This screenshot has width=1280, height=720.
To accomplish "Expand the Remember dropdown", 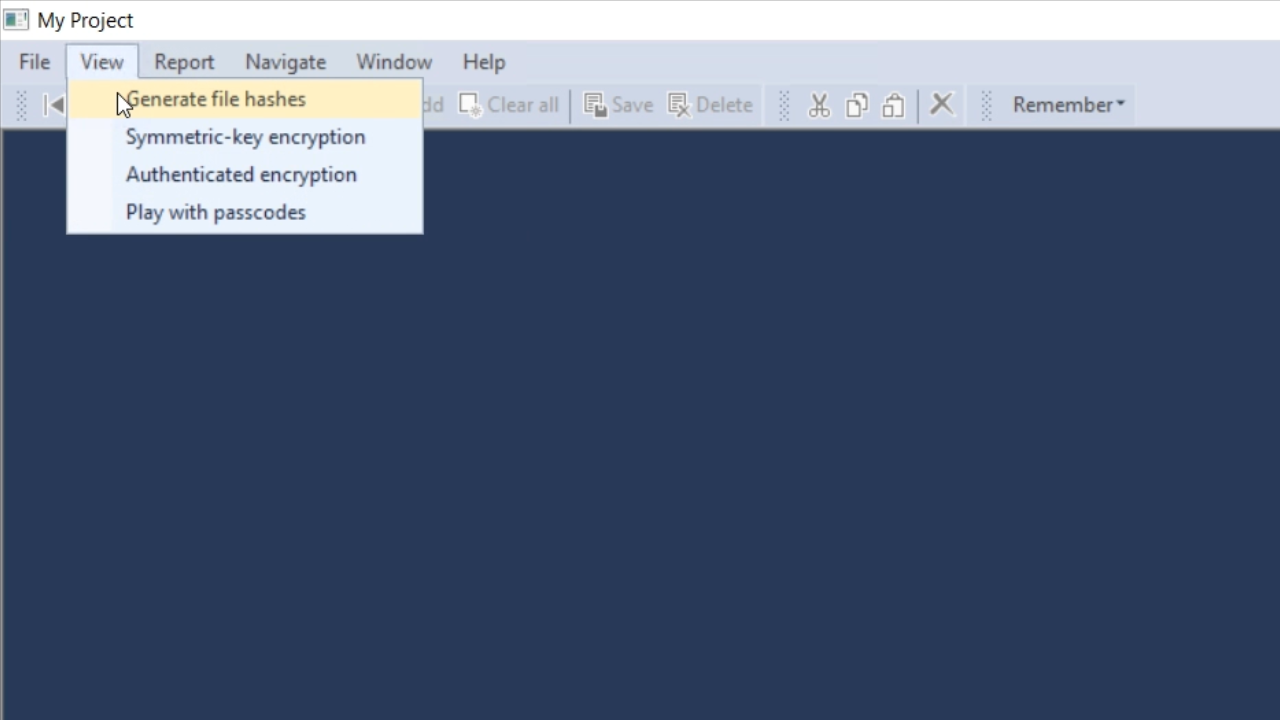I will pos(1068,105).
